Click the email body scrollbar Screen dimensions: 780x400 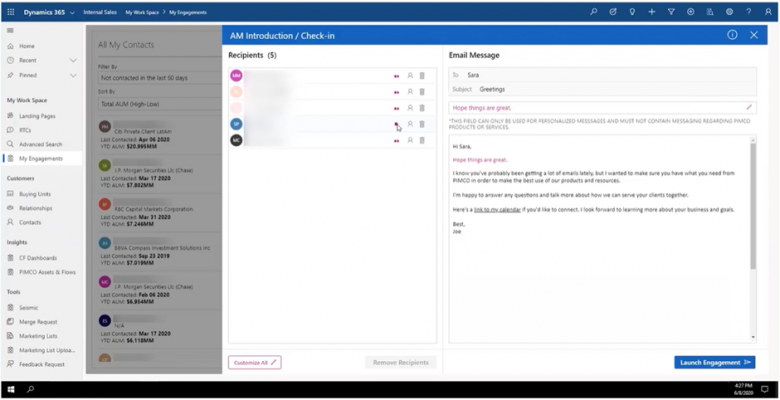pos(753,200)
